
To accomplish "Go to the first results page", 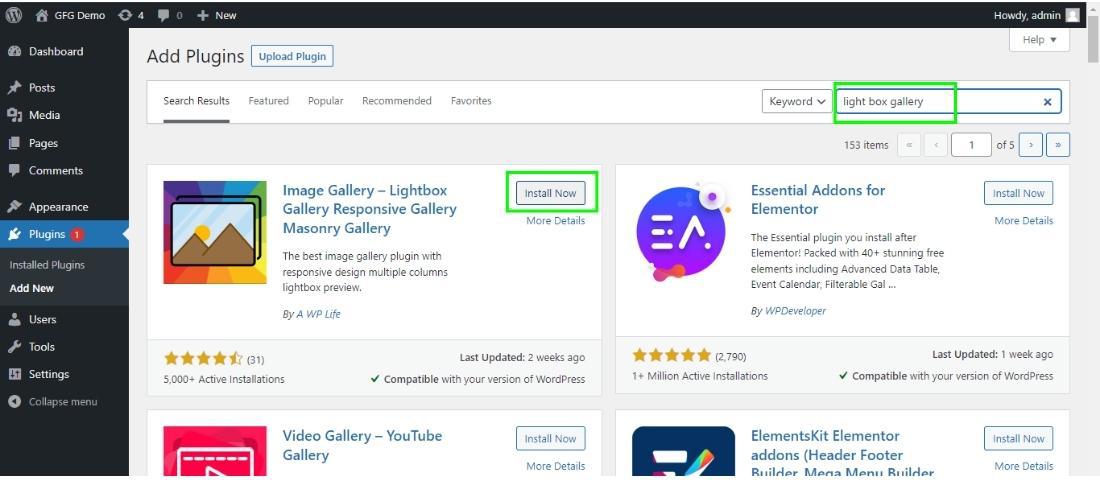I will click(x=909, y=145).
